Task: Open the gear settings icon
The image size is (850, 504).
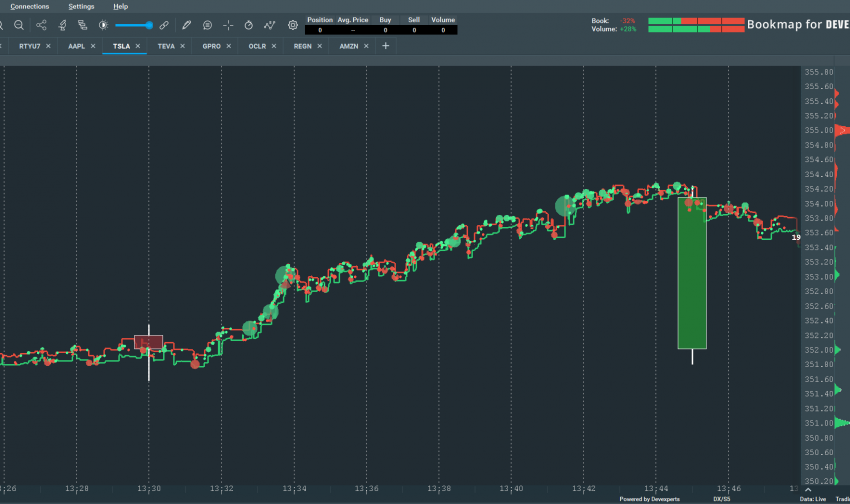Action: [293, 25]
